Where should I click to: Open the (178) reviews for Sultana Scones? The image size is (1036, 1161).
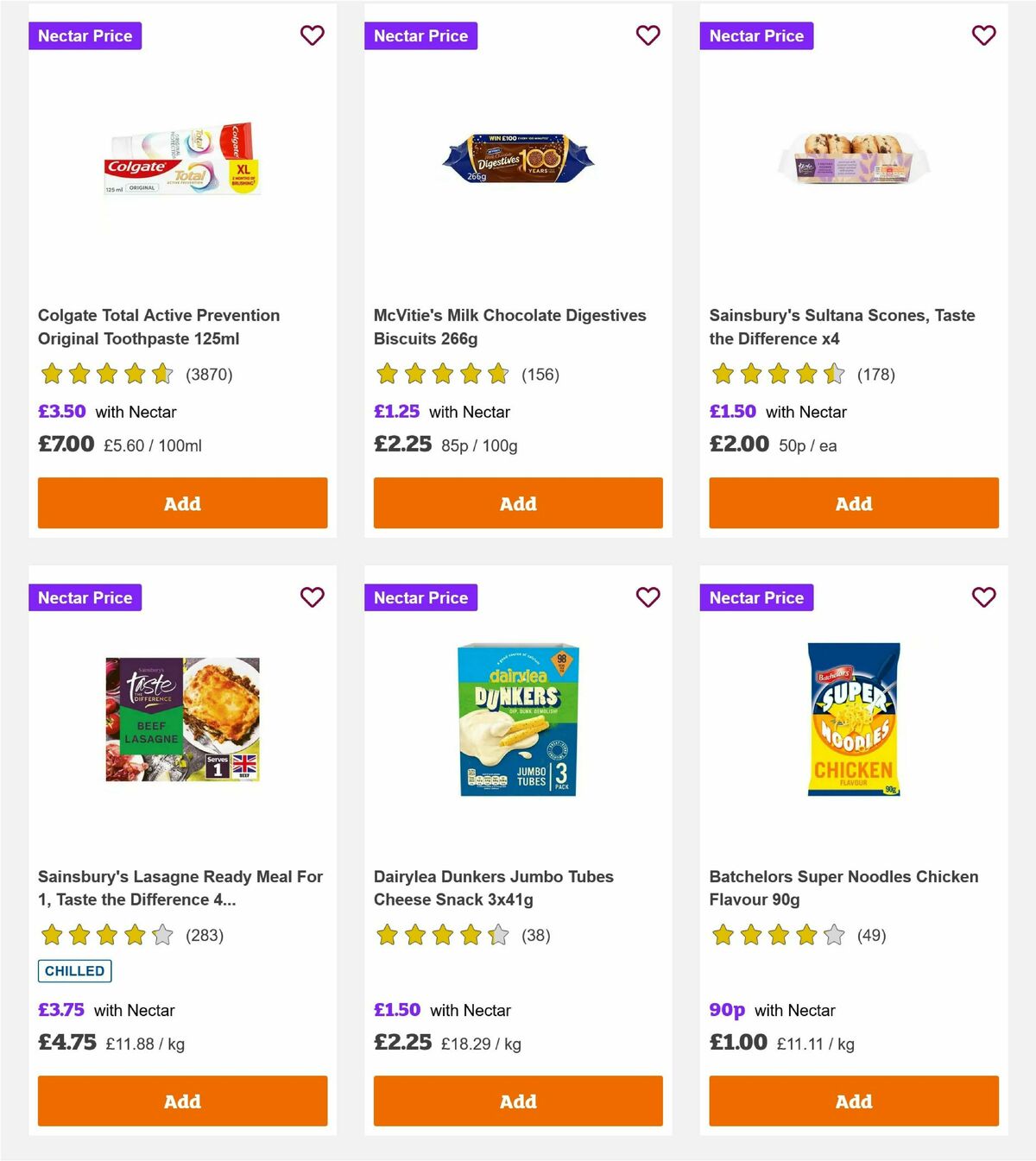tap(876, 375)
